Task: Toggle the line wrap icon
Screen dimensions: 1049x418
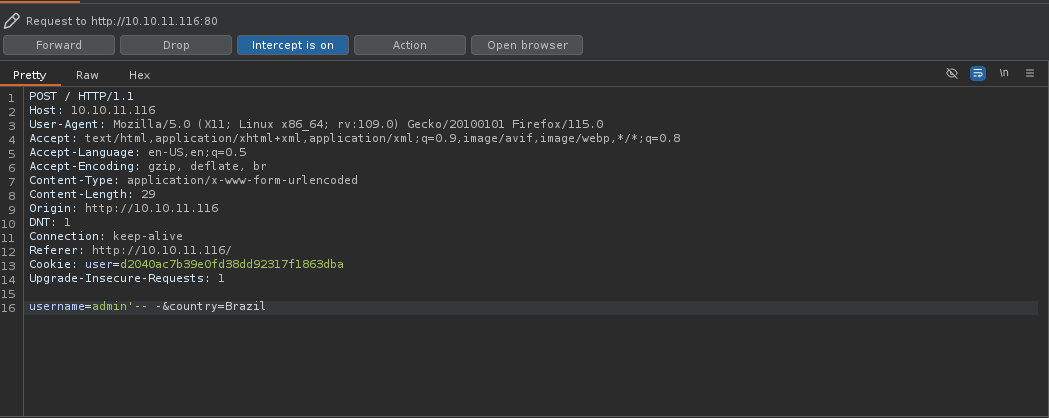Action: coord(977,74)
